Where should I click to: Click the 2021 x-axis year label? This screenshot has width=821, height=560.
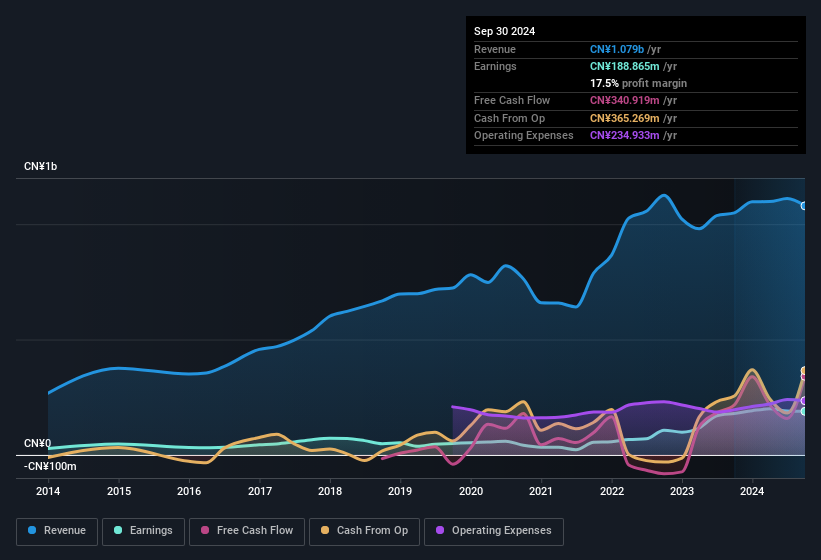click(x=541, y=491)
